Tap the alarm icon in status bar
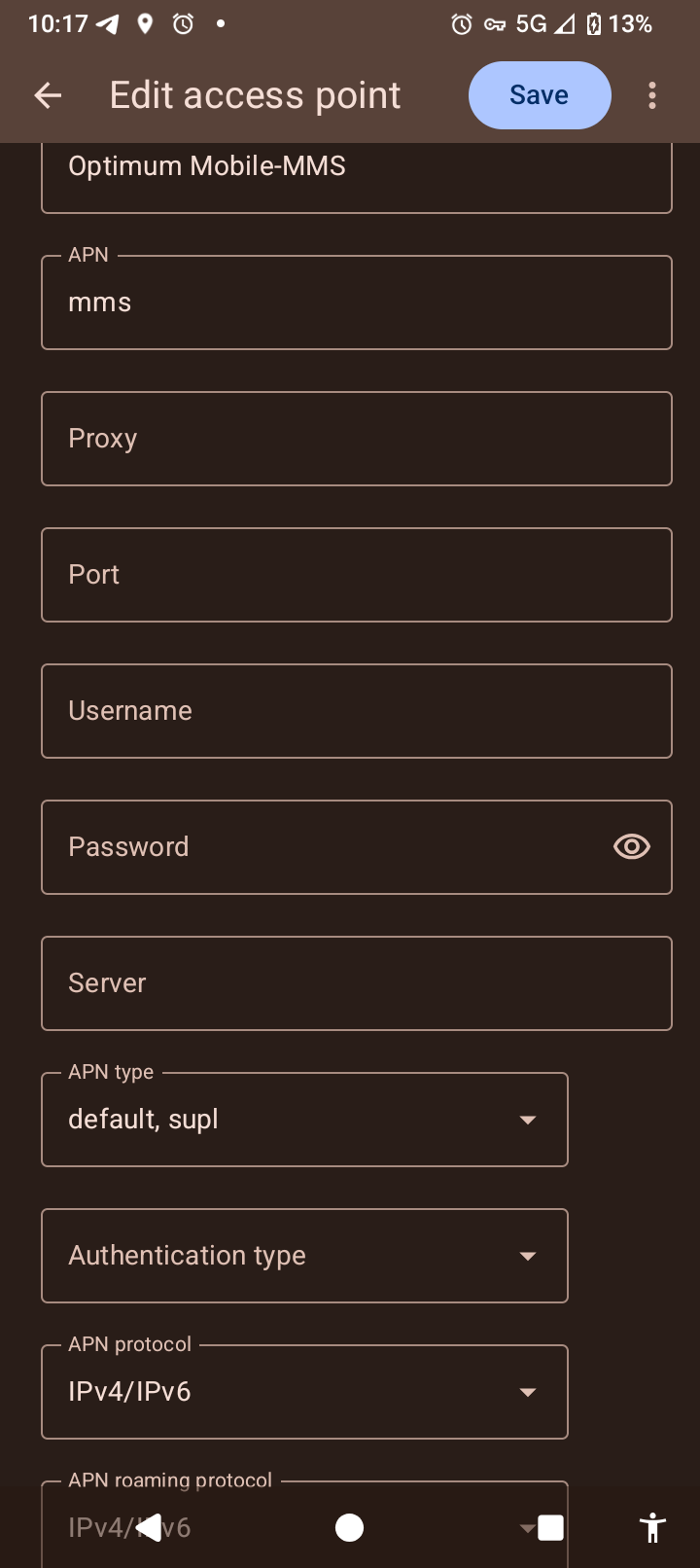This screenshot has width=700, height=1568. coord(183,24)
